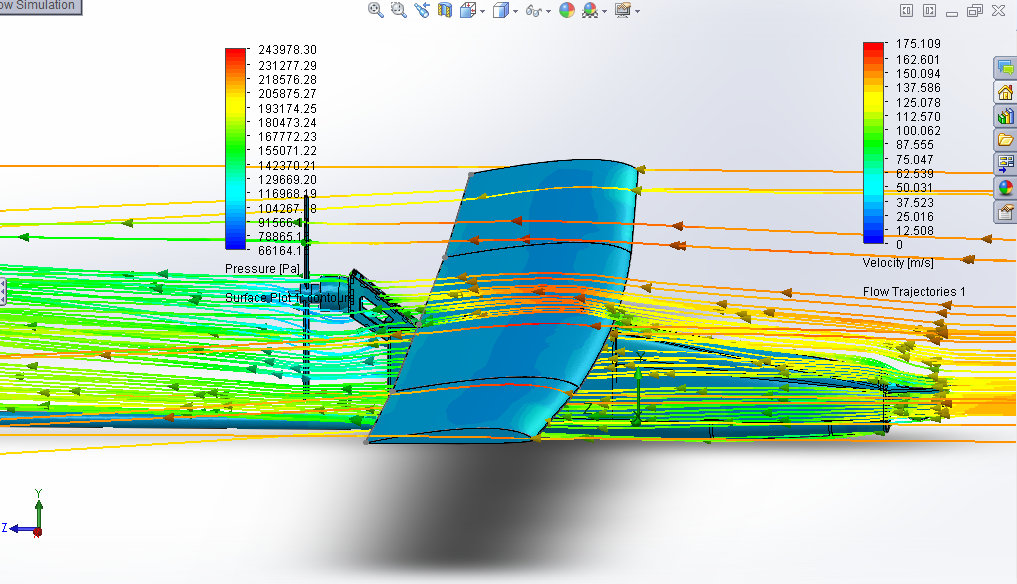
Task: Select the Zoom to Area tool
Action: (398, 10)
